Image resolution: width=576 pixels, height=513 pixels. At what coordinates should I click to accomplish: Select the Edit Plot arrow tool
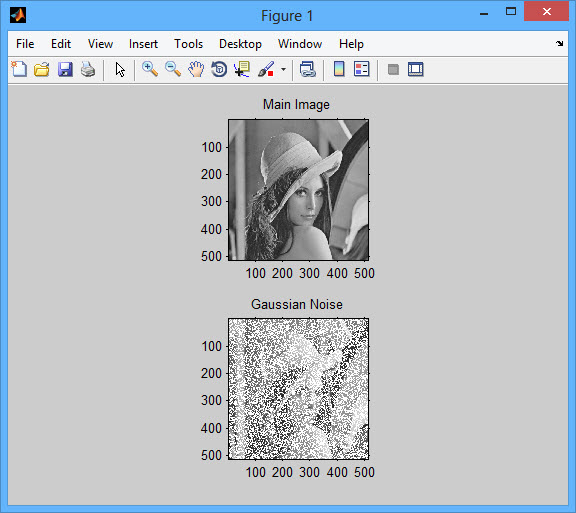120,69
